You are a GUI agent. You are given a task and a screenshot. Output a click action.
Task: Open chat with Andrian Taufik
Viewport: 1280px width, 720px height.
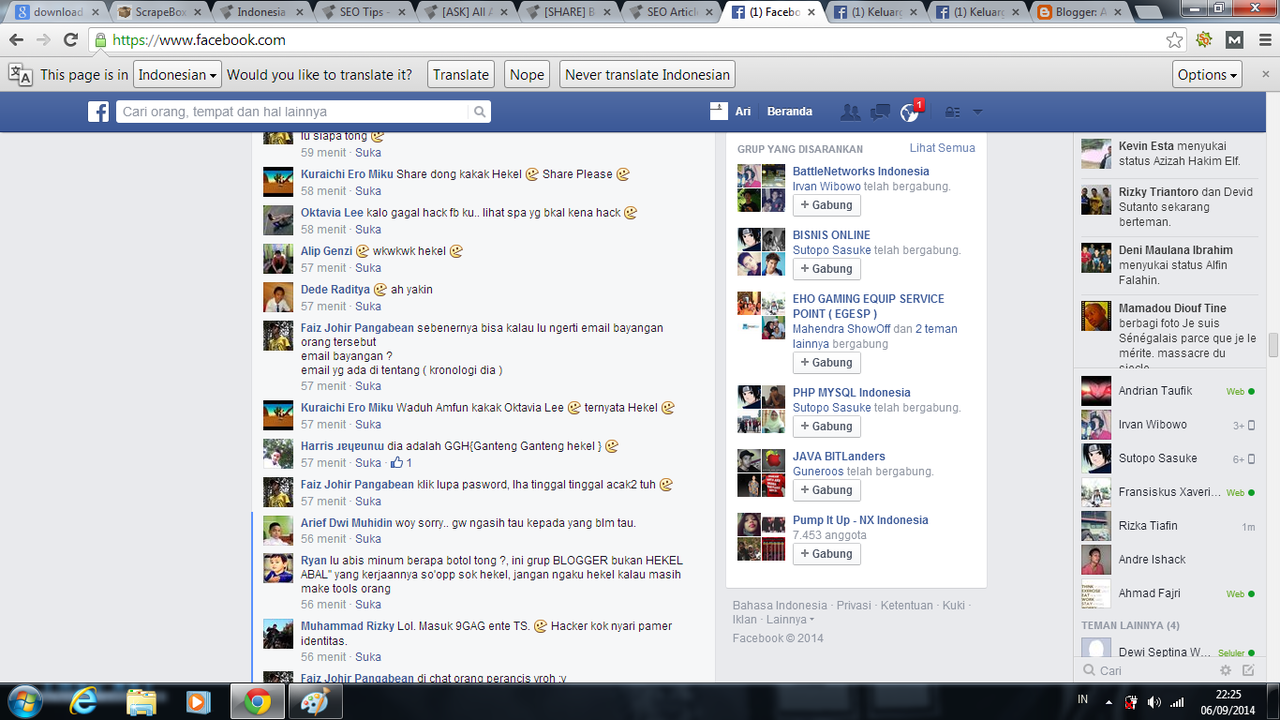point(1168,391)
